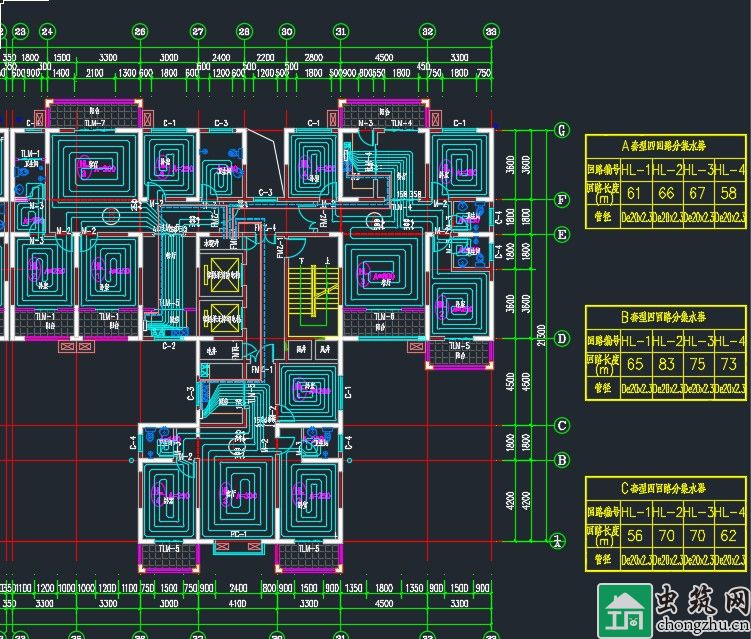
Task: Pick grid axis bubble B
Action: [562, 460]
